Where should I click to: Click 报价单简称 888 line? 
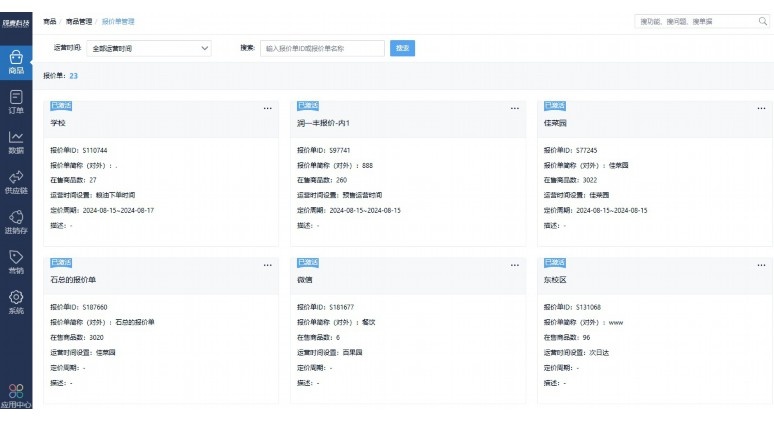click(x=335, y=165)
